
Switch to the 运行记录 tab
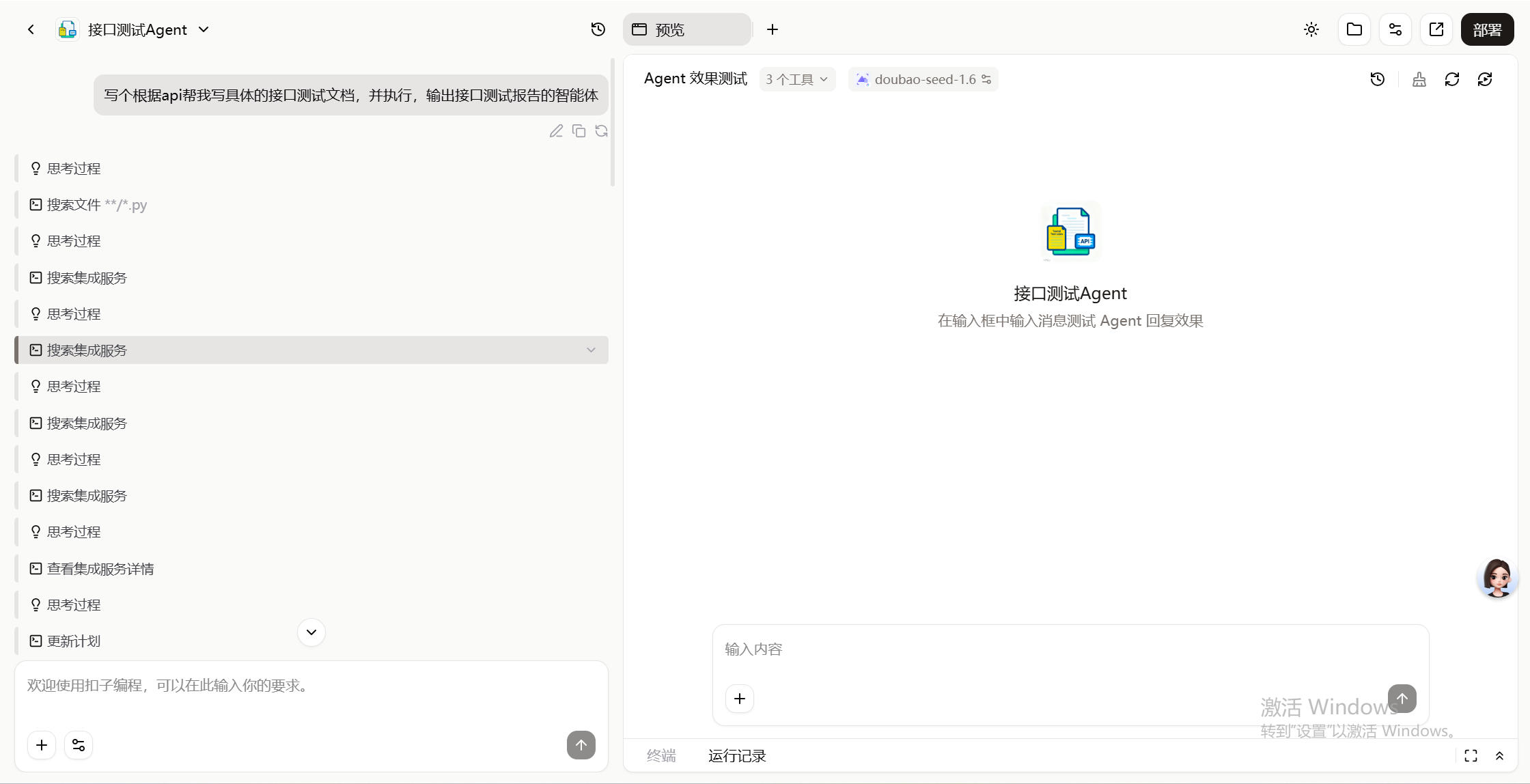(737, 755)
